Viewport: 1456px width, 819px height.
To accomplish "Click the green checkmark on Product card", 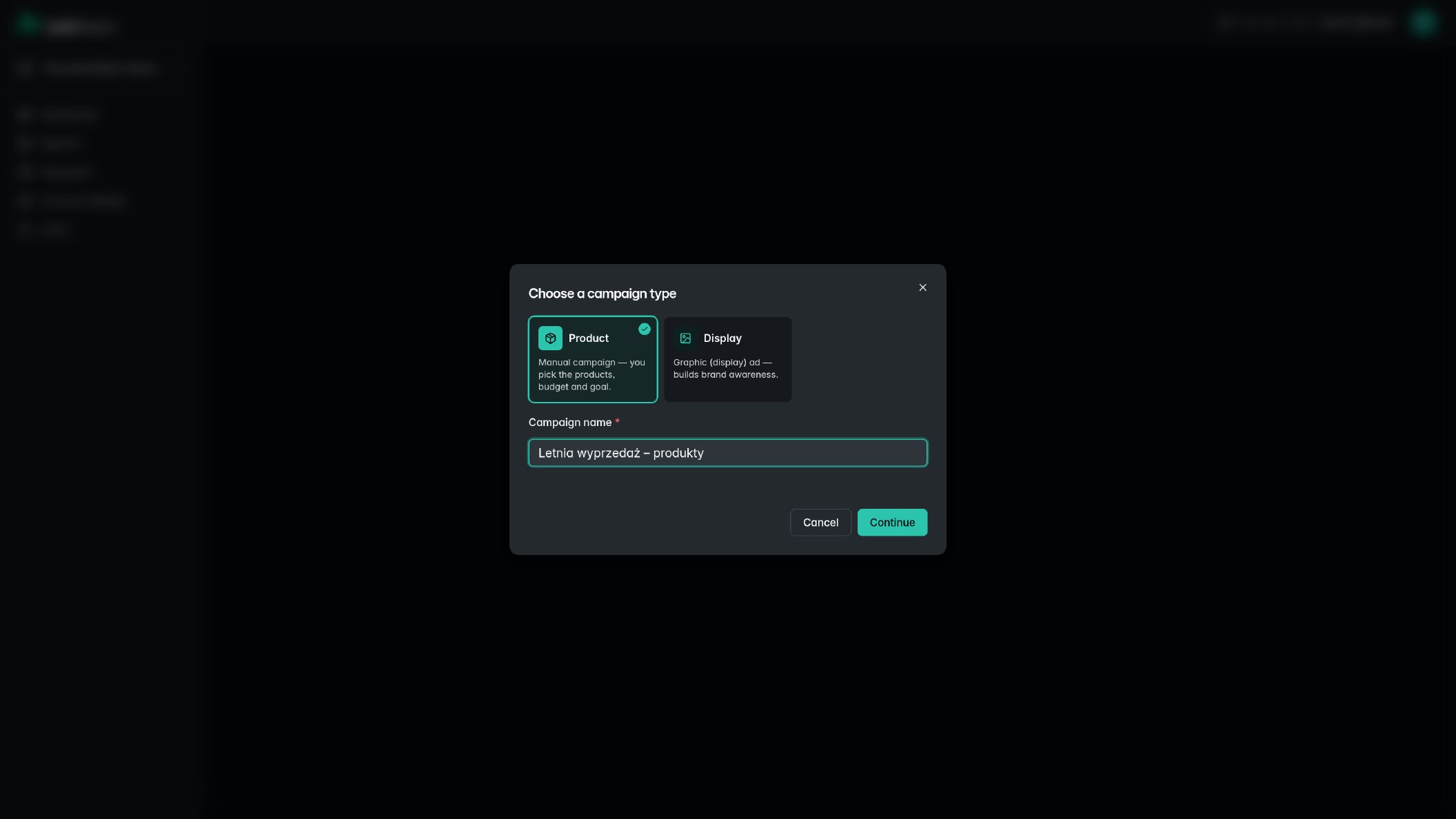I will 645,329.
